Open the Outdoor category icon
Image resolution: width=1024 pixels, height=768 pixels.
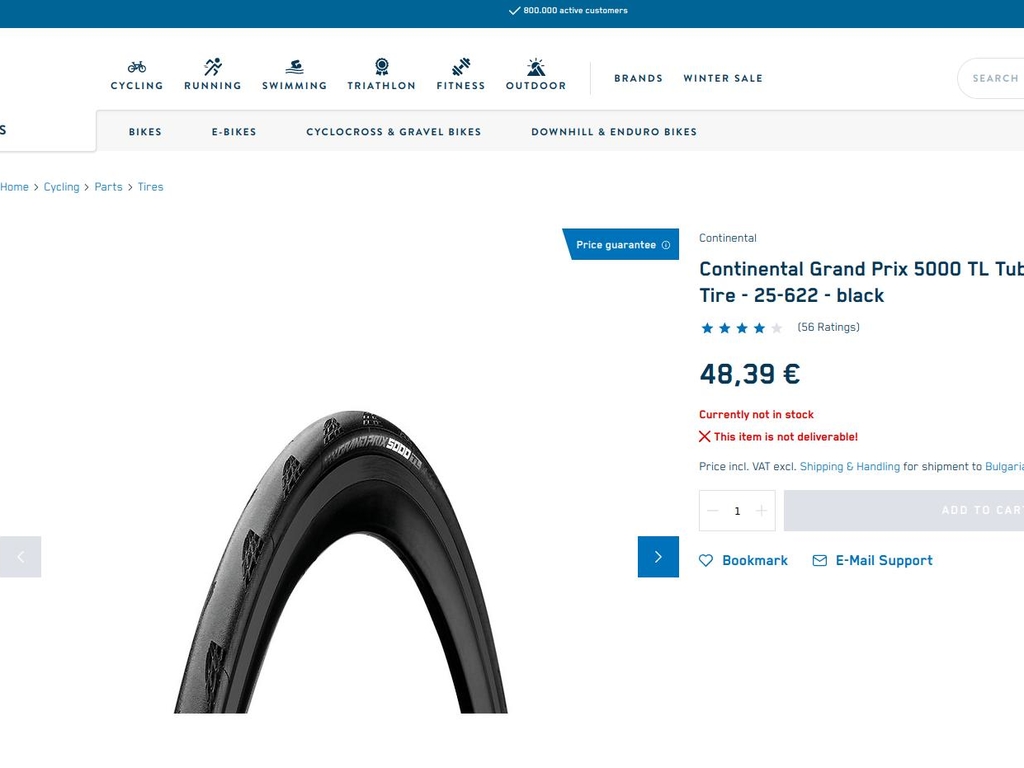coord(536,67)
